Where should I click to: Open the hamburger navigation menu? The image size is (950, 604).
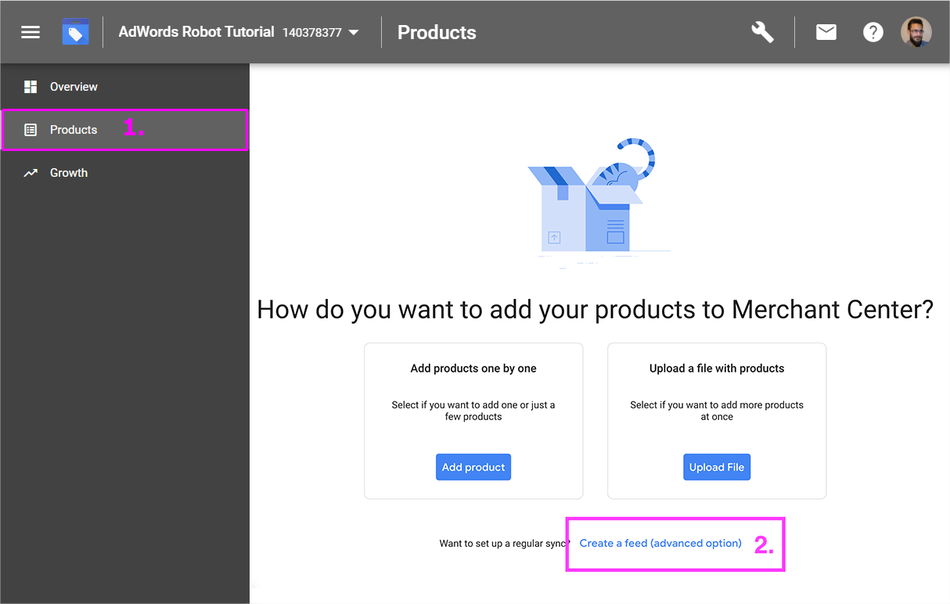[30, 32]
